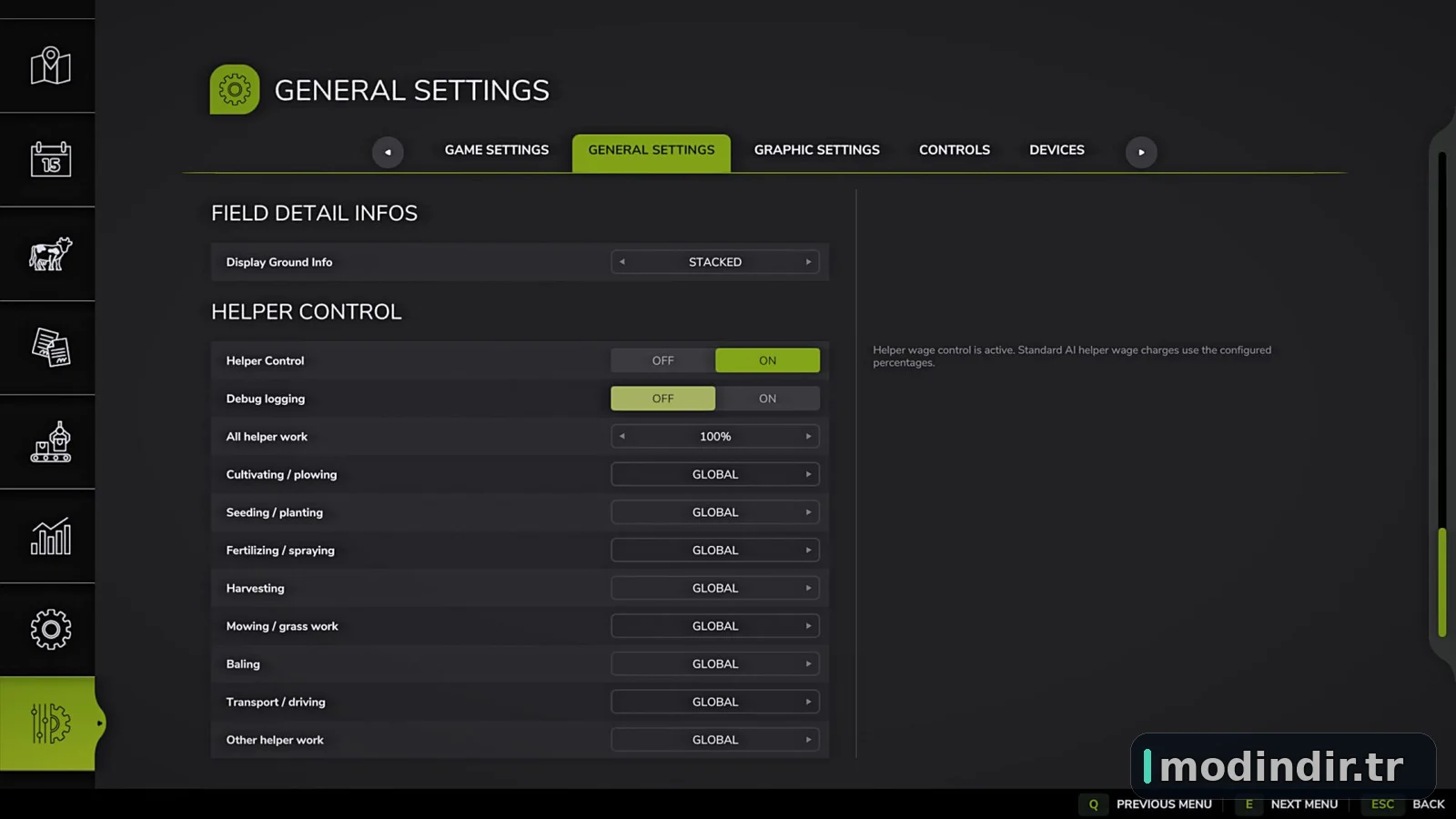Select the Display Ground Info row label

pos(279,262)
